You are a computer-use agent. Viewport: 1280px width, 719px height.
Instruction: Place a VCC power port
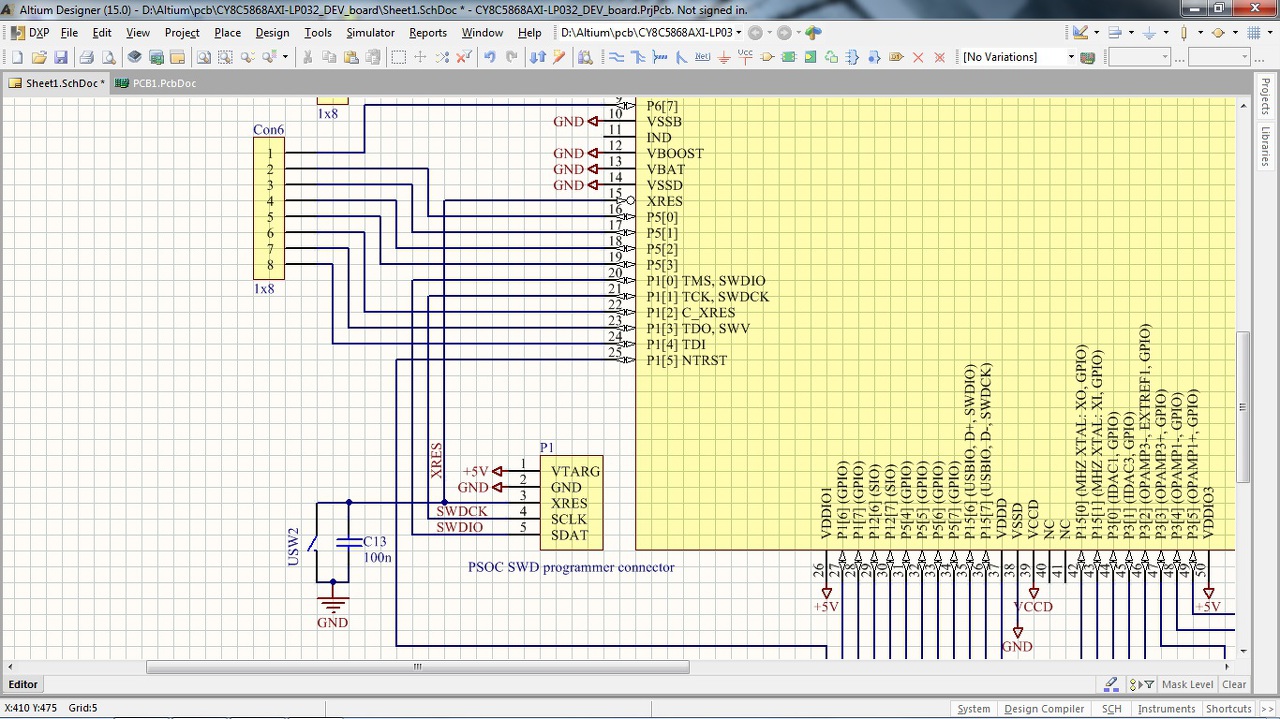pyautogui.click(x=745, y=57)
